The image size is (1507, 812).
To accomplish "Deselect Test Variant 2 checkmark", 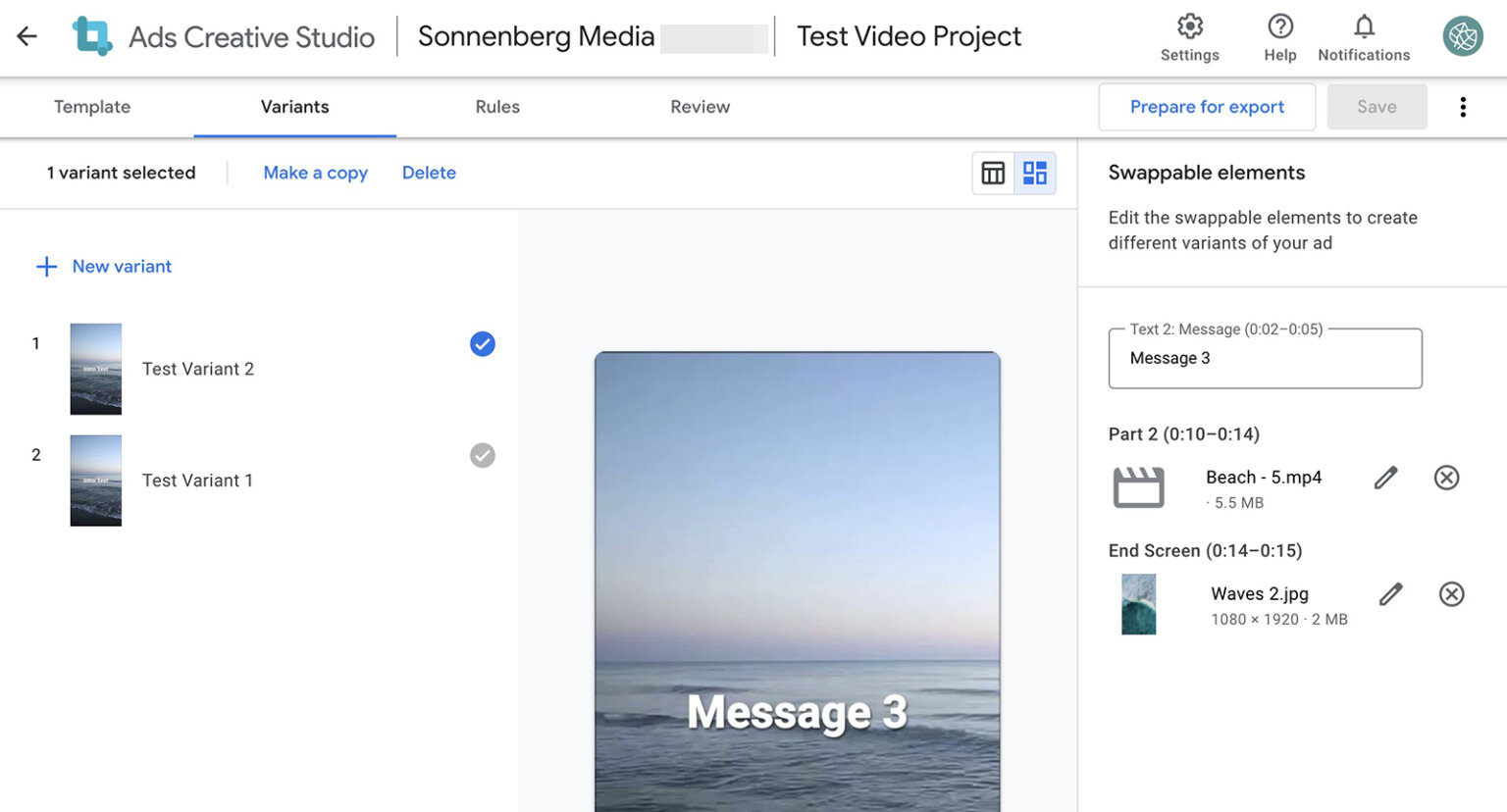I will tap(482, 344).
